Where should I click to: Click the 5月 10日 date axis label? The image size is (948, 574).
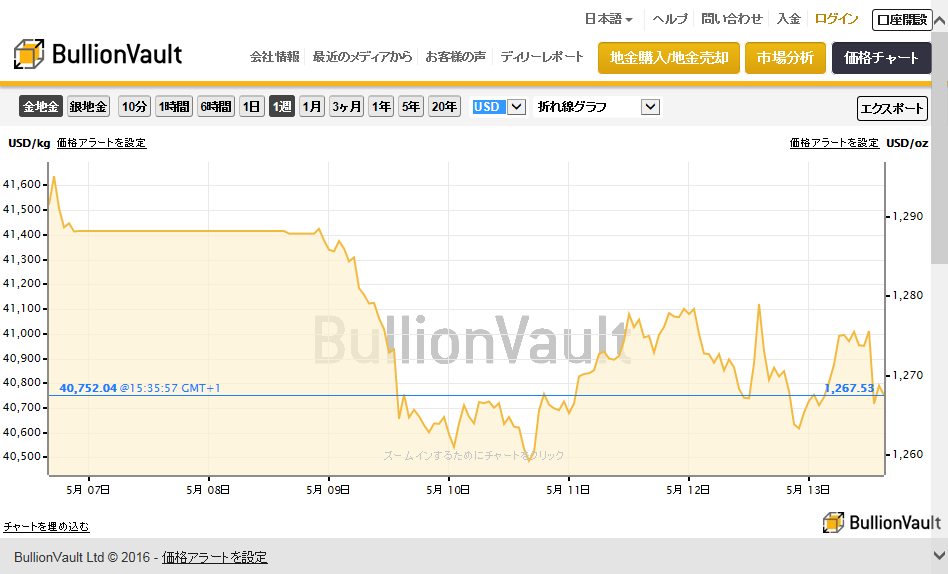tap(448, 489)
